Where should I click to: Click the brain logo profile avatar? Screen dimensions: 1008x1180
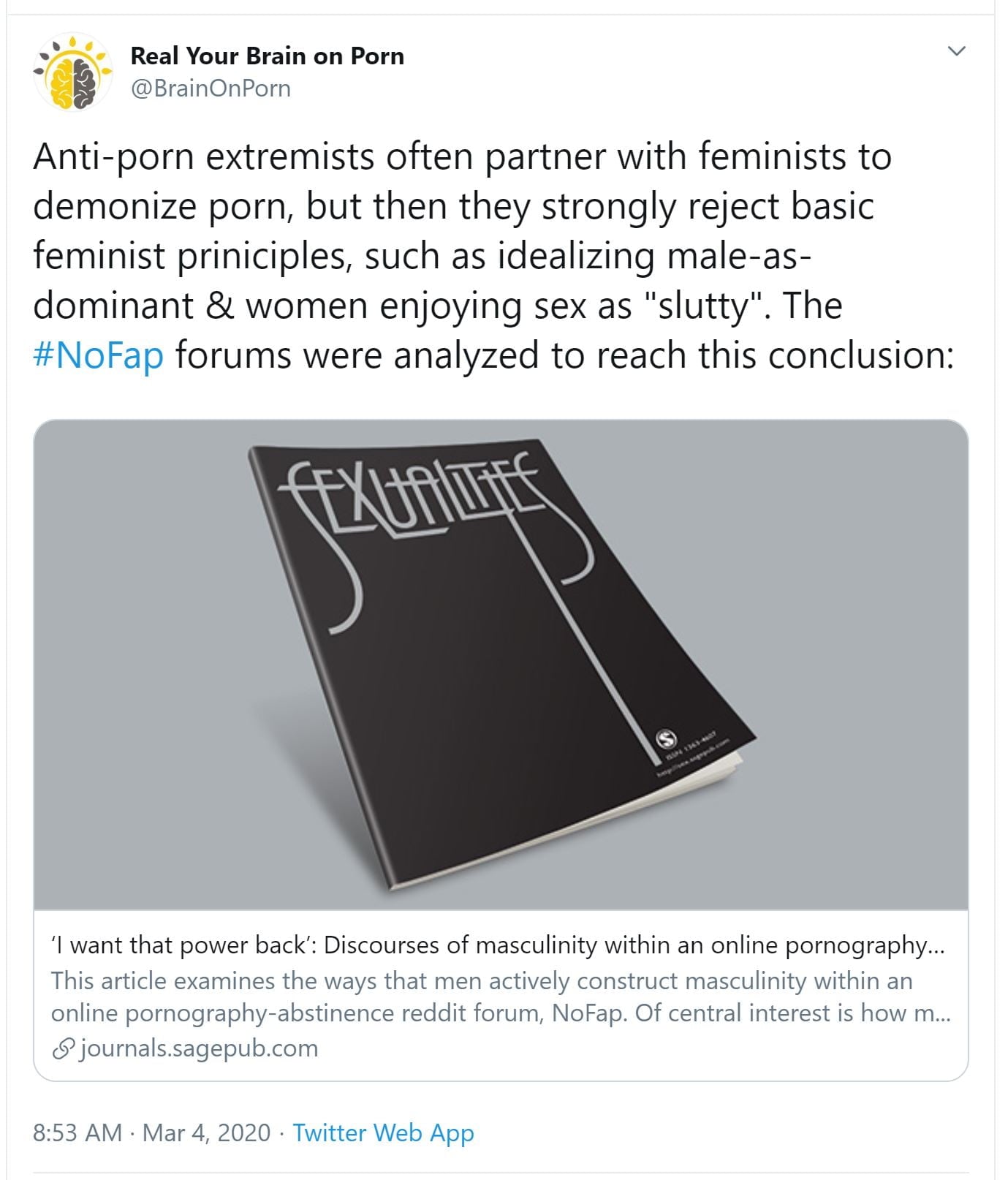(x=72, y=72)
